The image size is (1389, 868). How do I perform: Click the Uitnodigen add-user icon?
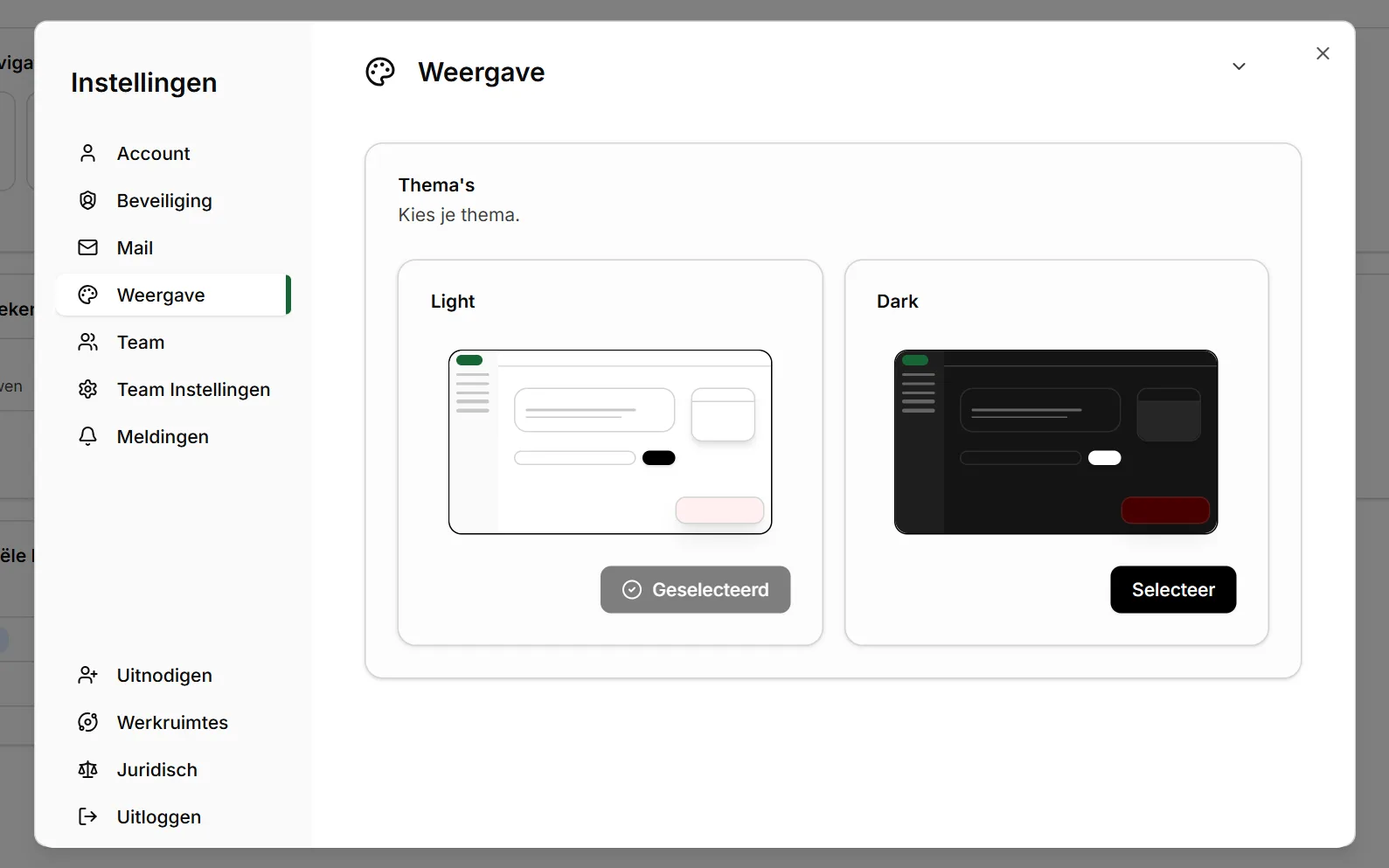[x=87, y=675]
